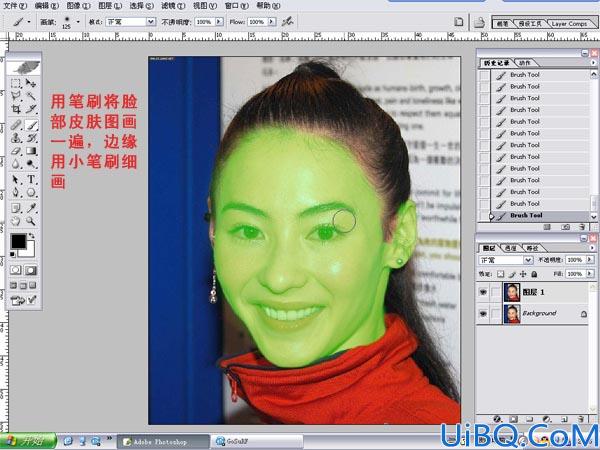Viewport: 600px width, 450px height.
Task: Switch to the 通道 (Channels) tab
Action: (x=511, y=248)
